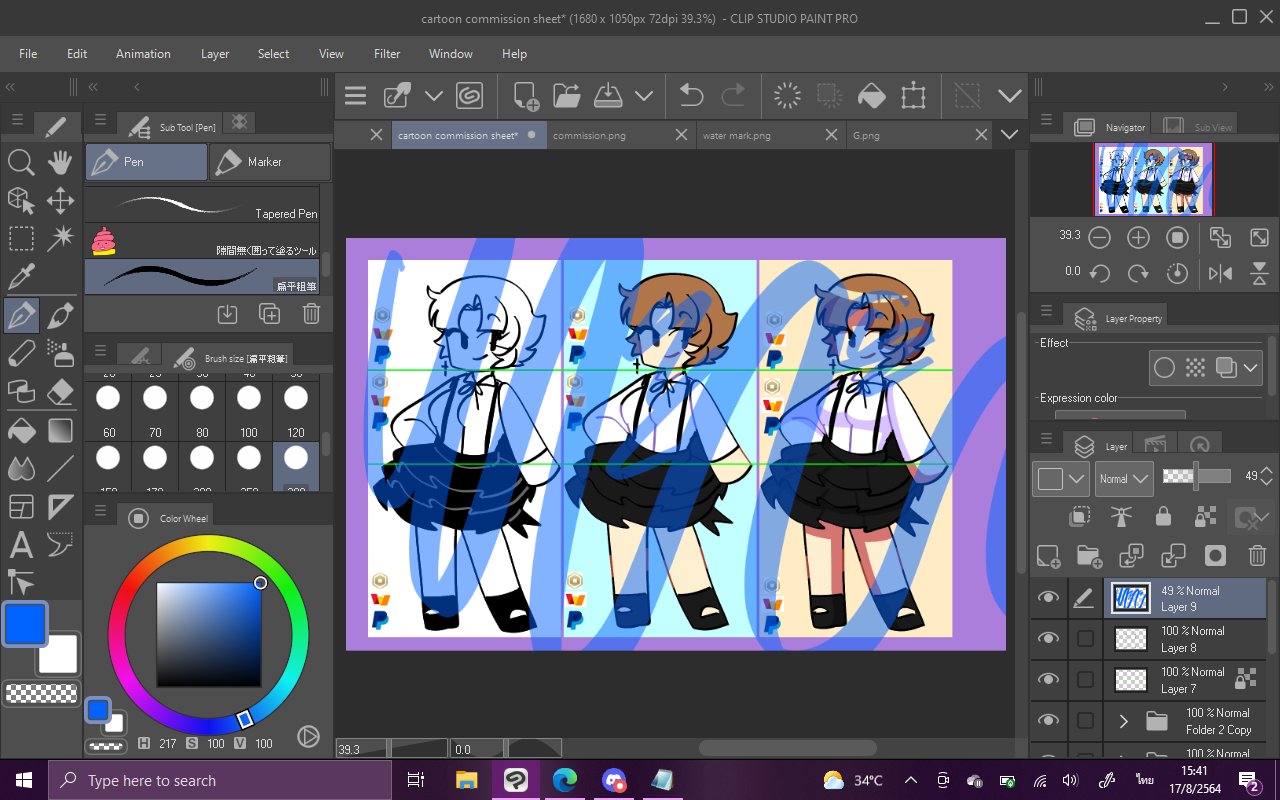Toggle Clip to layer below icon
The image size is (1280, 800).
[1079, 516]
